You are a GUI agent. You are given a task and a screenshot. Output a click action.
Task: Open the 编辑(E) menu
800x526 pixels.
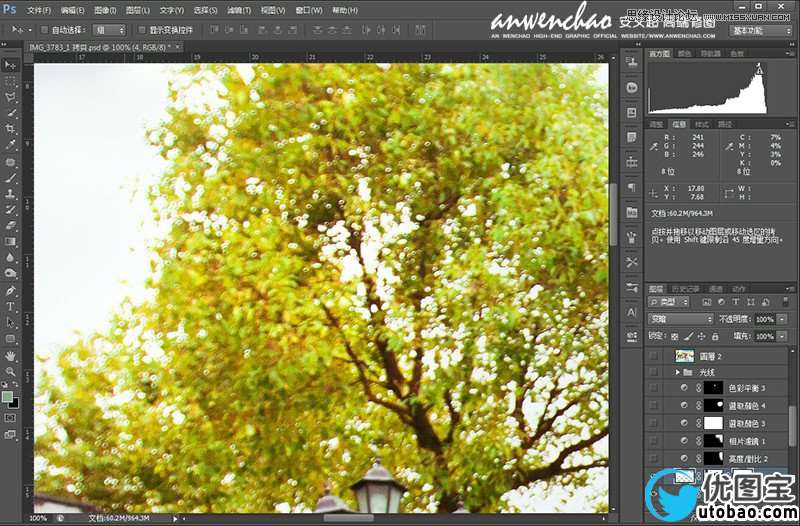point(72,10)
